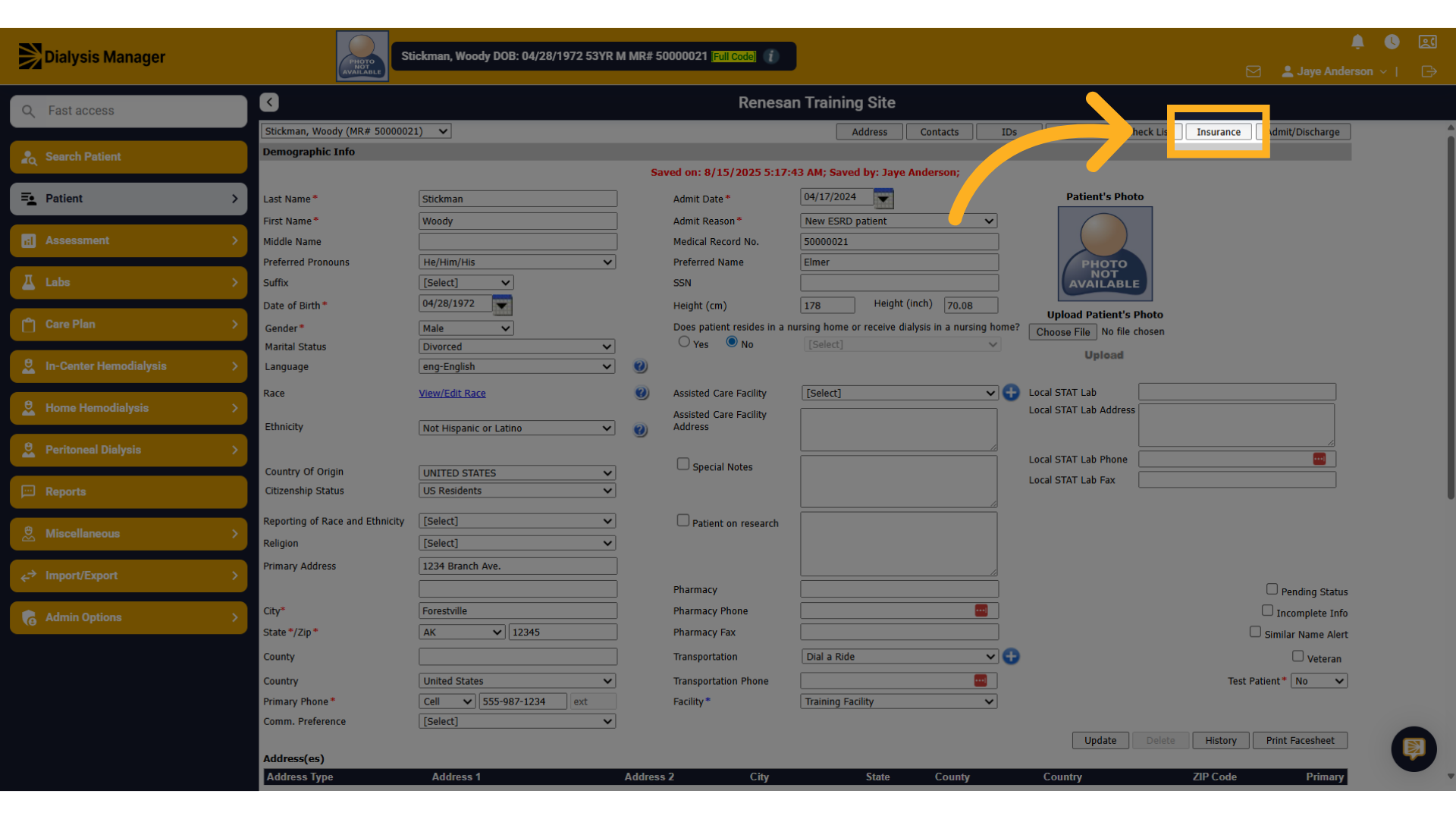Image resolution: width=1456 pixels, height=819 pixels.
Task: Open the Test Patient dropdown
Action: [x=1319, y=681]
